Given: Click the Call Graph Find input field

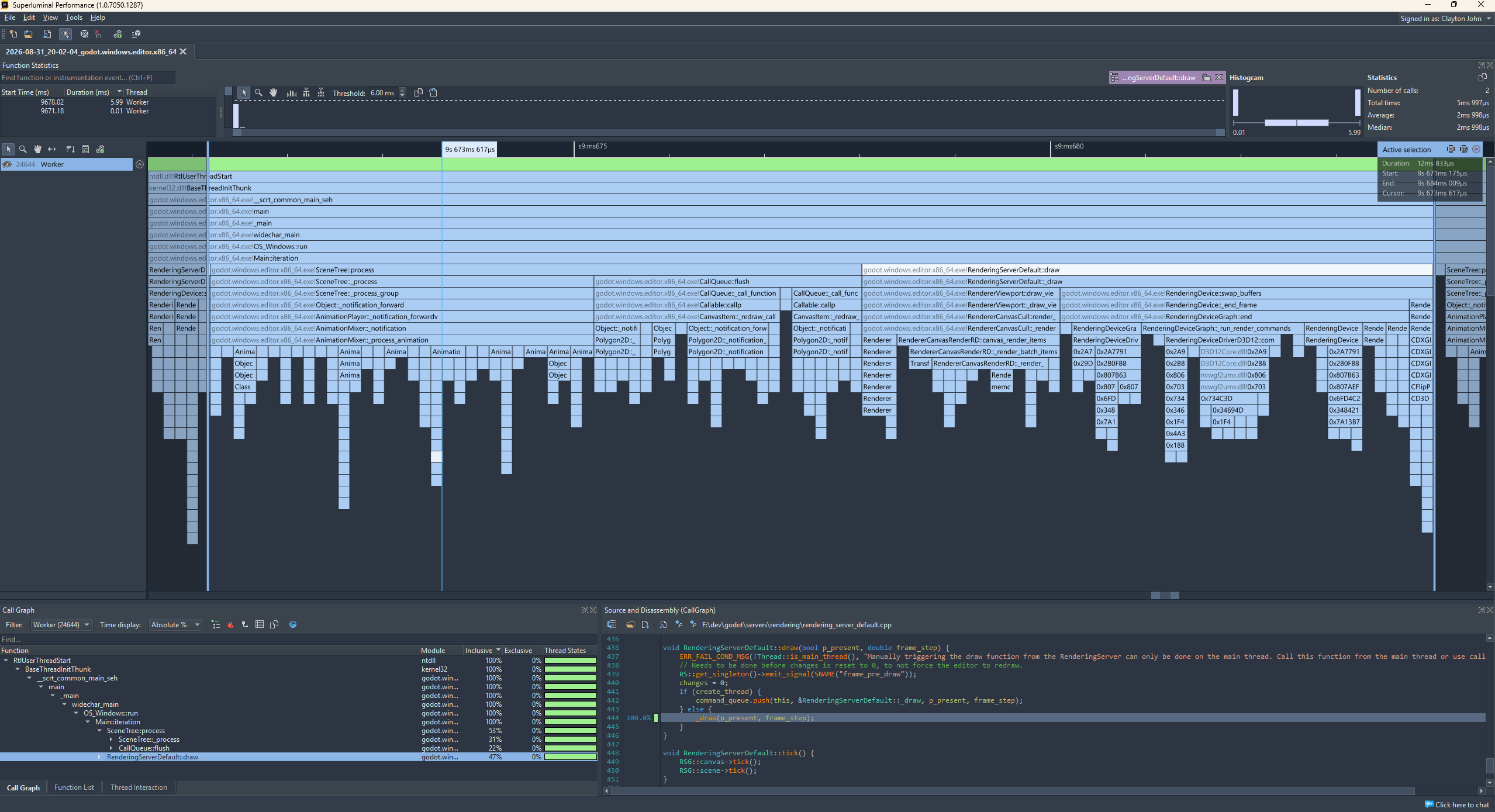Looking at the screenshot, I should [298, 640].
